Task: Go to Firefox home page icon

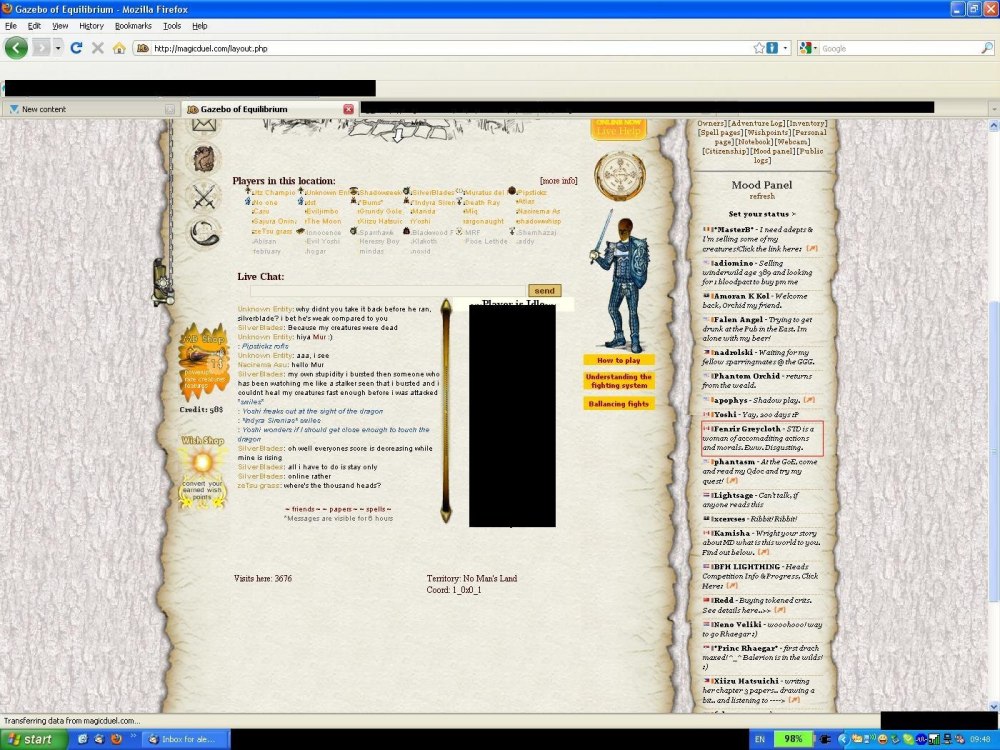Action: [119, 48]
